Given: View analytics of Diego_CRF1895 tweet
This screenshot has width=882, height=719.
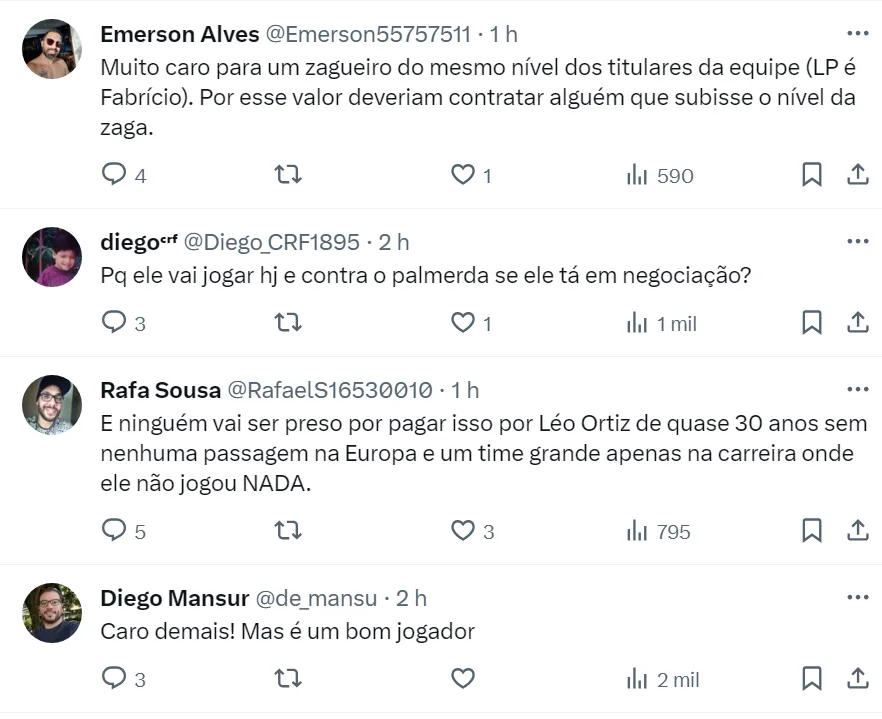Looking at the screenshot, I should point(660,323).
